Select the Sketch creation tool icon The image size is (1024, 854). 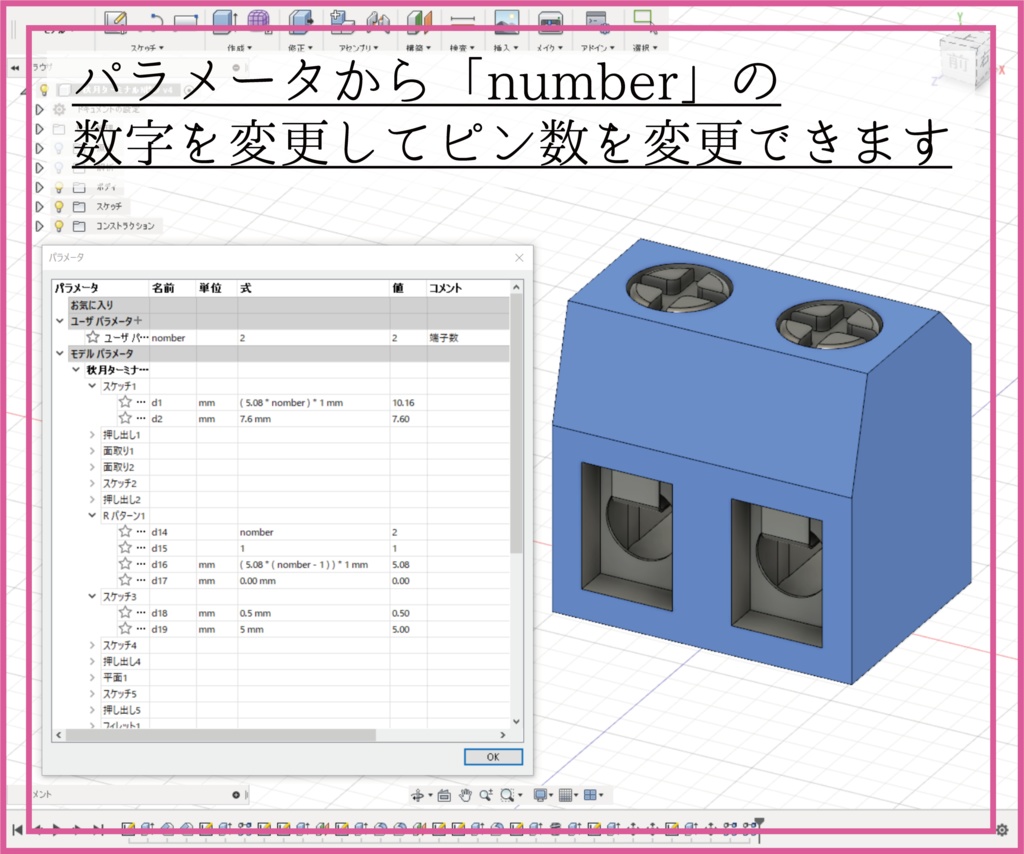pyautogui.click(x=115, y=22)
